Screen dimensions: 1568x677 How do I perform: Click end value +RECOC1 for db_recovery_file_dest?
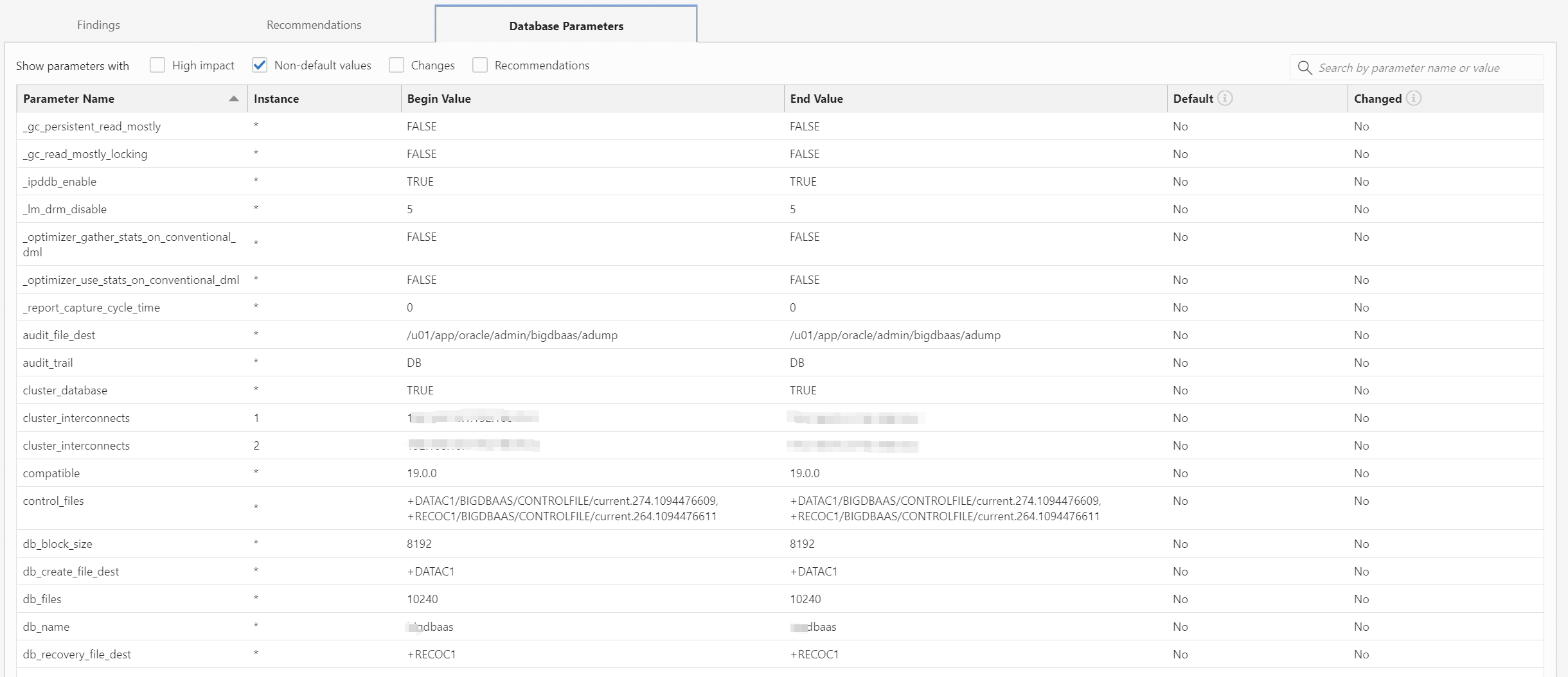(814, 655)
